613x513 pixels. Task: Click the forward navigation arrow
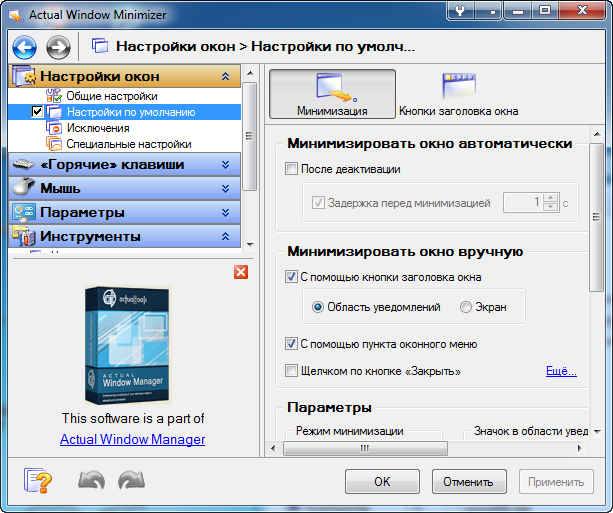pyautogui.click(x=58, y=47)
